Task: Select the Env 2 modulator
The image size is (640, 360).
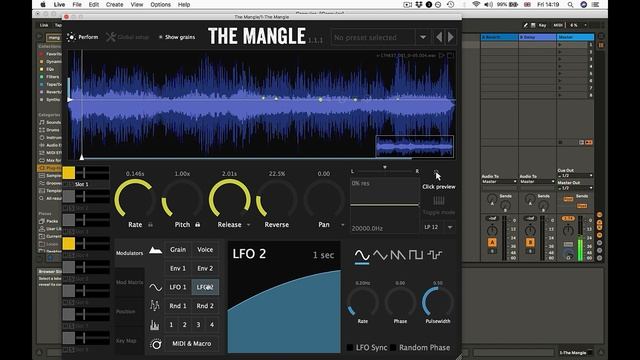Action: tap(205, 268)
